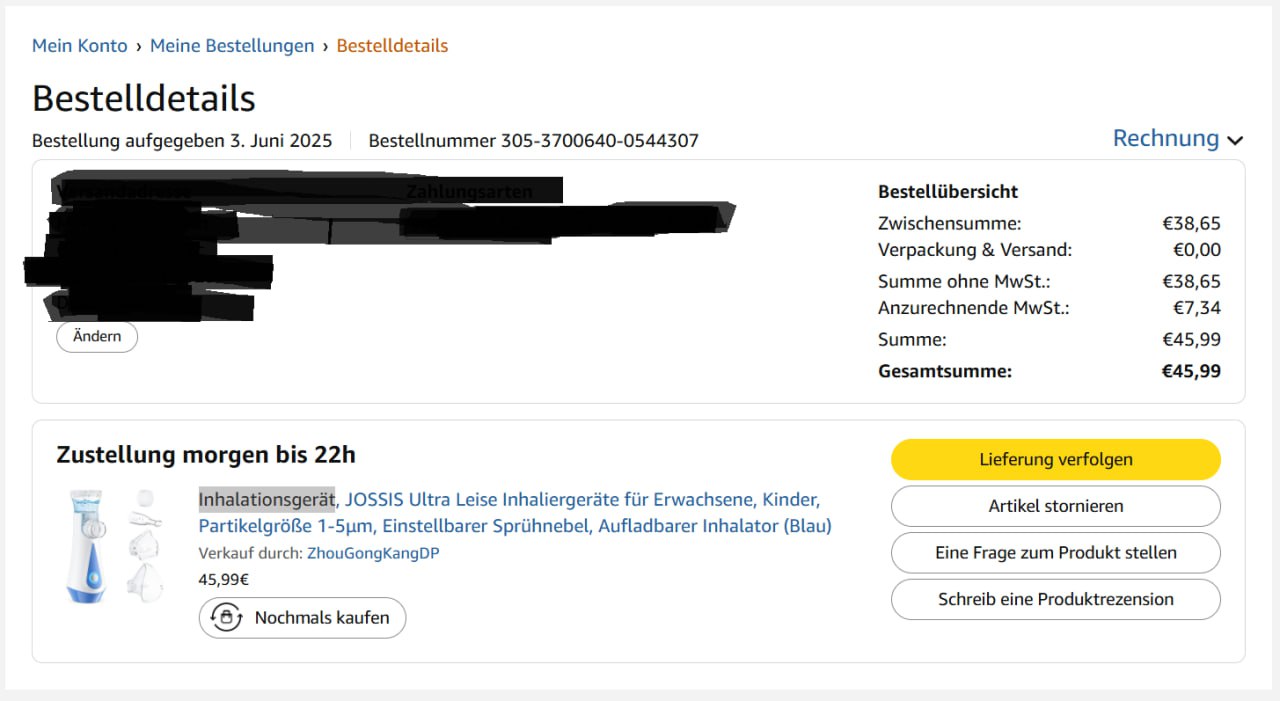Click the inhaler mask accessories image
This screenshot has width=1280, height=701.
tap(145, 546)
